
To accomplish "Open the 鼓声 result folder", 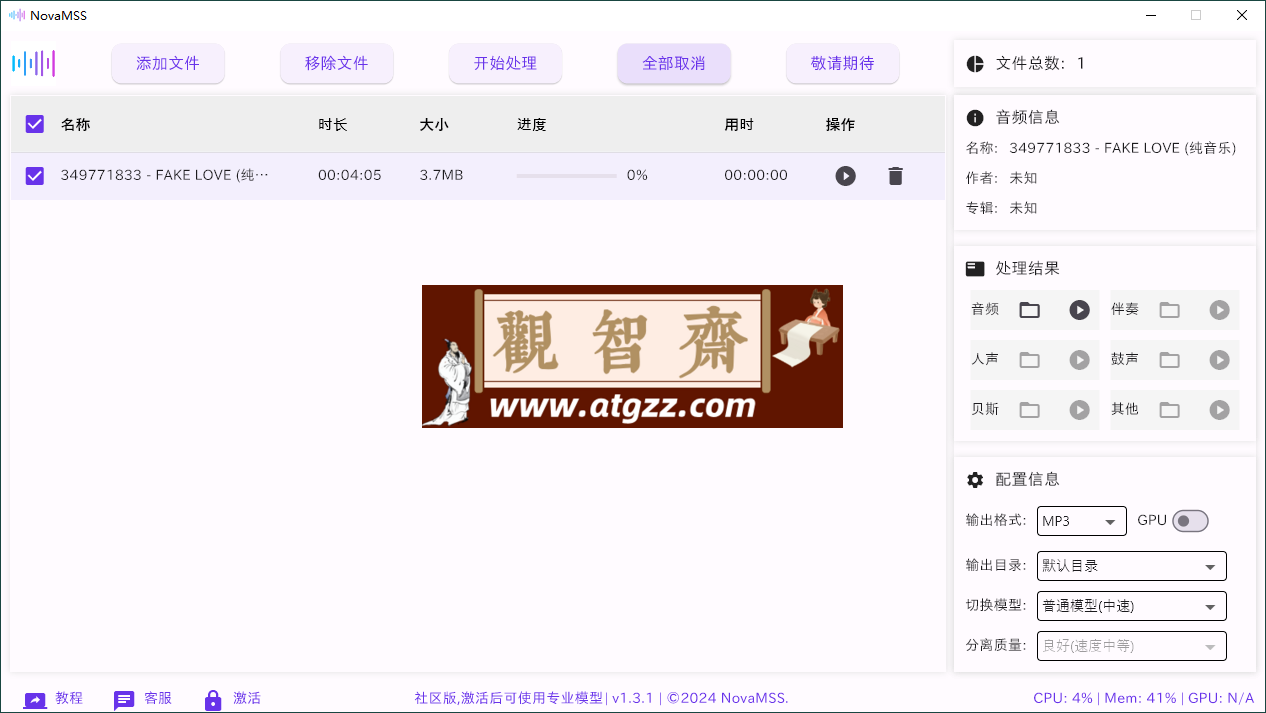I will tap(1169, 360).
